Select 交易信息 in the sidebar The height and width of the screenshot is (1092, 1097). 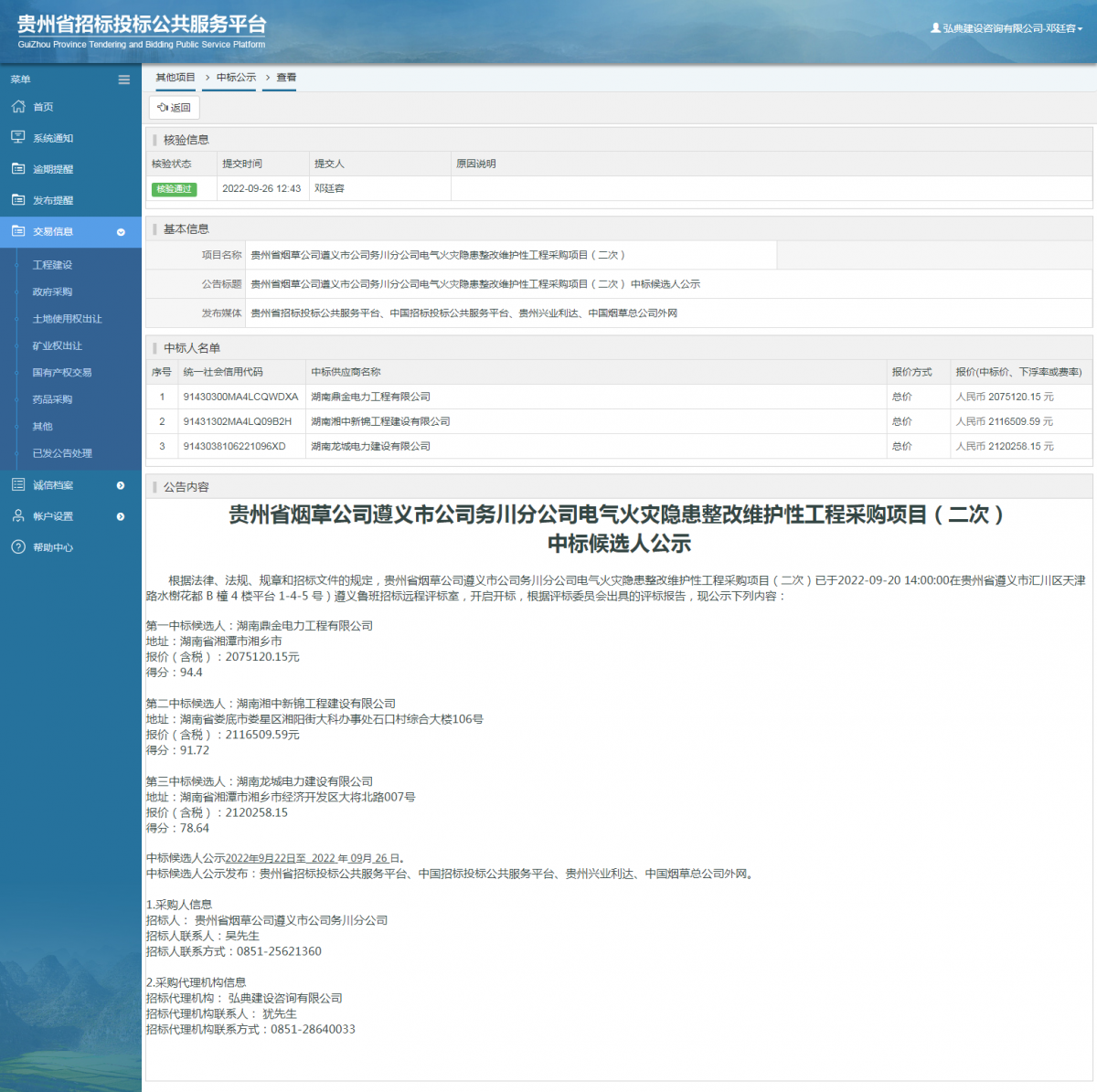pyautogui.click(x=70, y=231)
